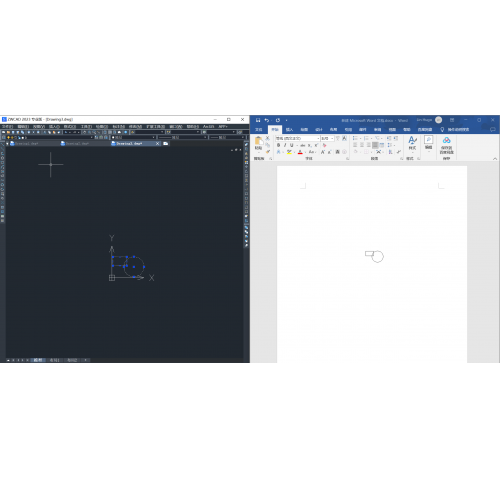This screenshot has height=480, width=500.
Task: Click the Tell Me search box with the lightbulb
Action: click(x=455, y=129)
